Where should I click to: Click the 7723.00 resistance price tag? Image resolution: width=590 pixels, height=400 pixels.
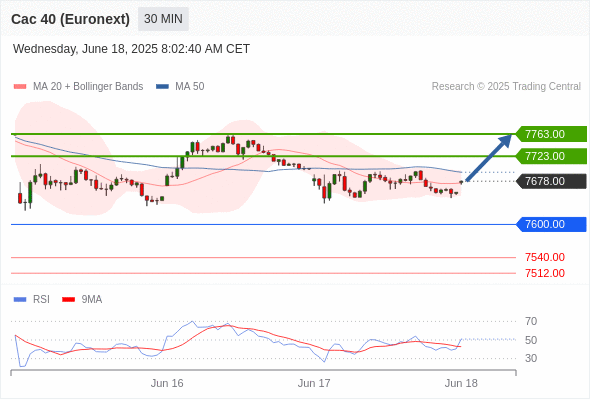(x=551, y=156)
